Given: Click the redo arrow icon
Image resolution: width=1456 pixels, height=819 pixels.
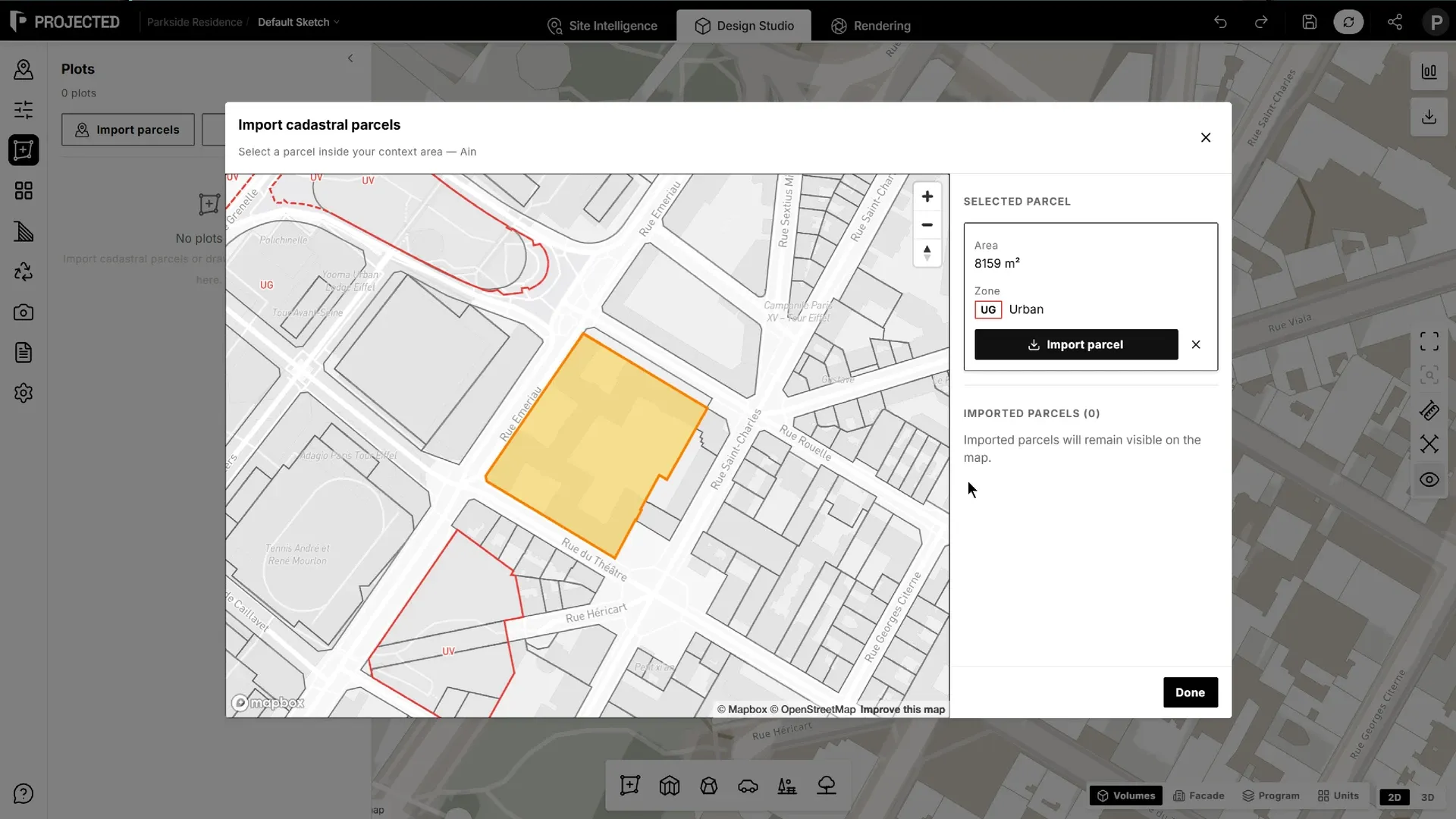Looking at the screenshot, I should (1261, 22).
